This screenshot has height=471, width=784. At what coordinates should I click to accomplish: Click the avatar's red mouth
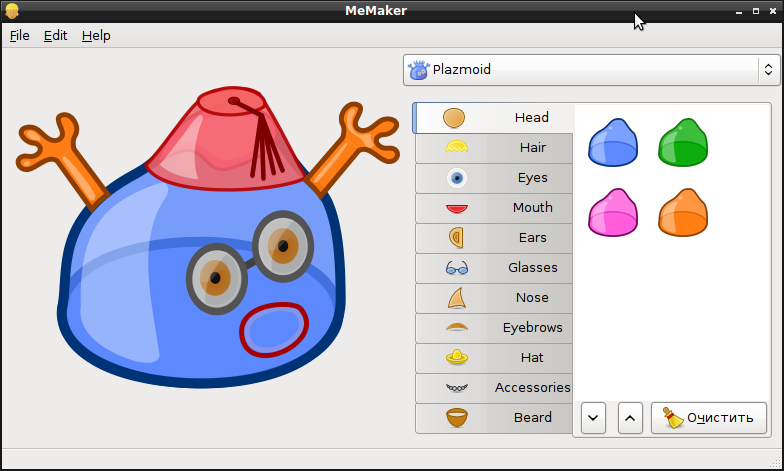274,330
